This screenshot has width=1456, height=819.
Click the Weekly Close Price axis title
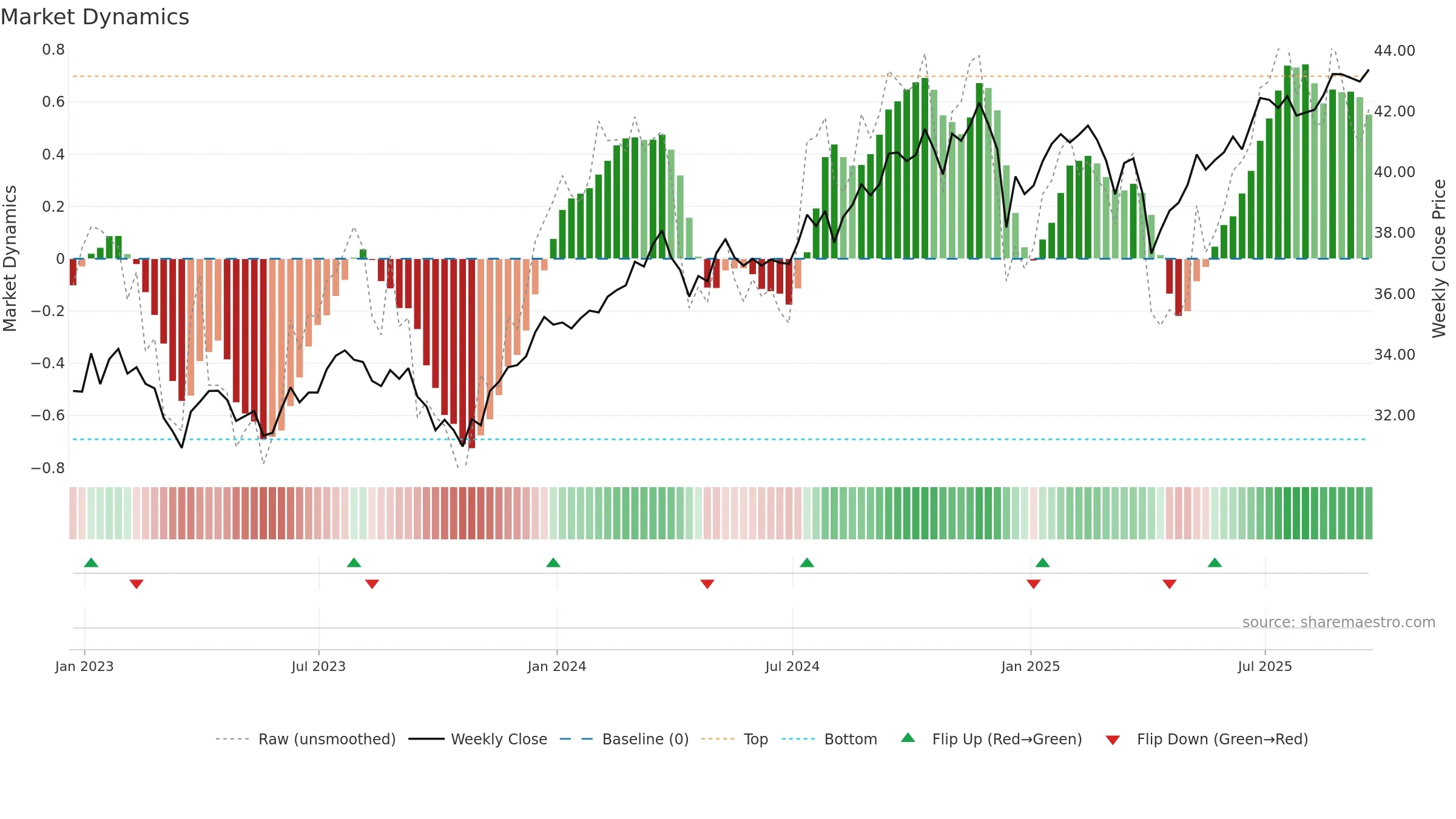click(1439, 258)
